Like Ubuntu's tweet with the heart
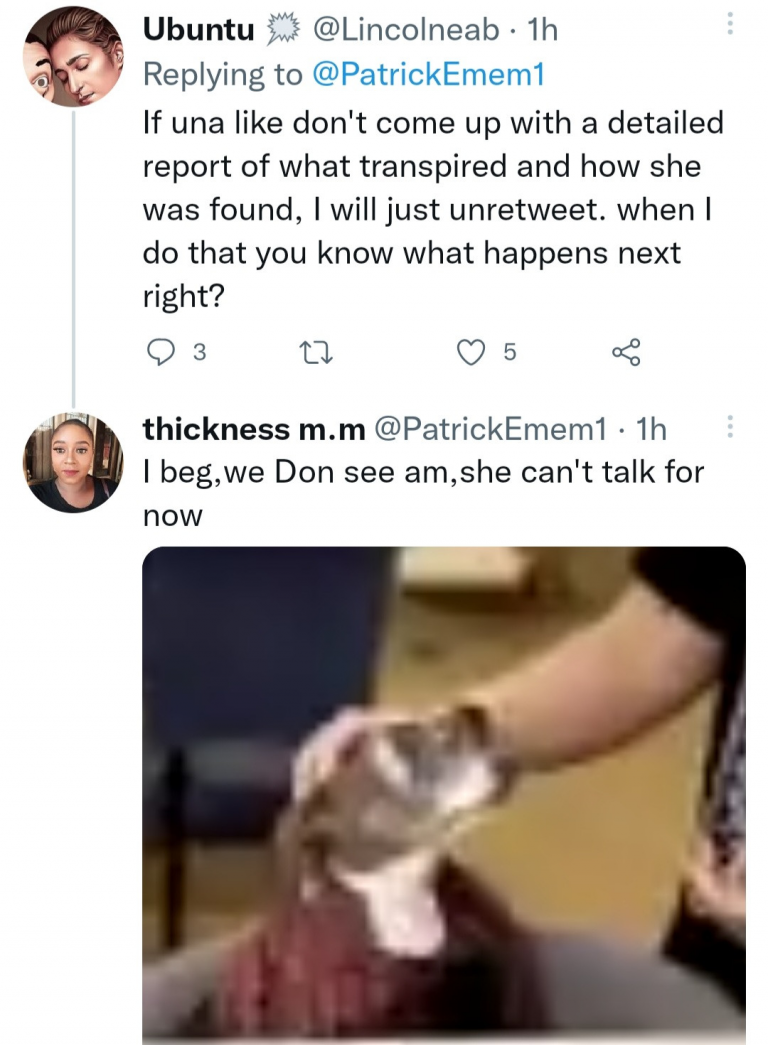768x1045 pixels. click(469, 351)
